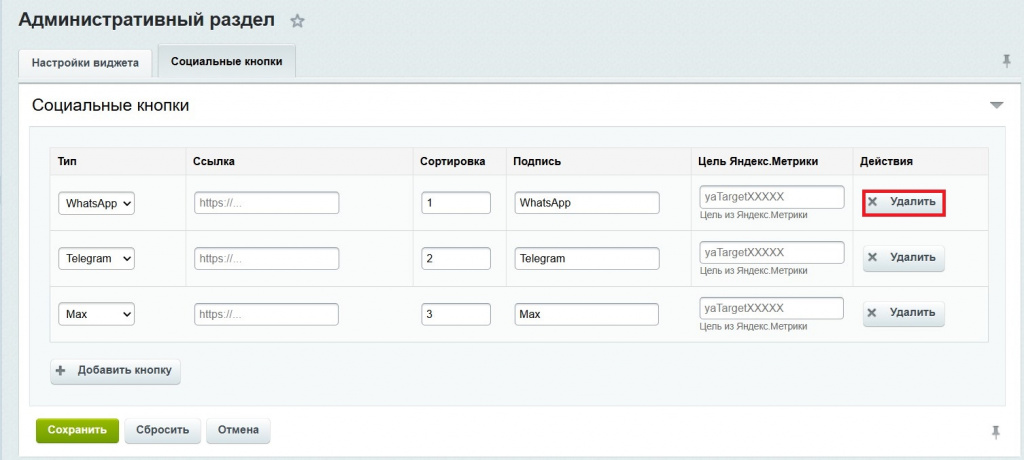Reset the form with Сбросить
The image size is (1024, 460).
pyautogui.click(x=163, y=430)
